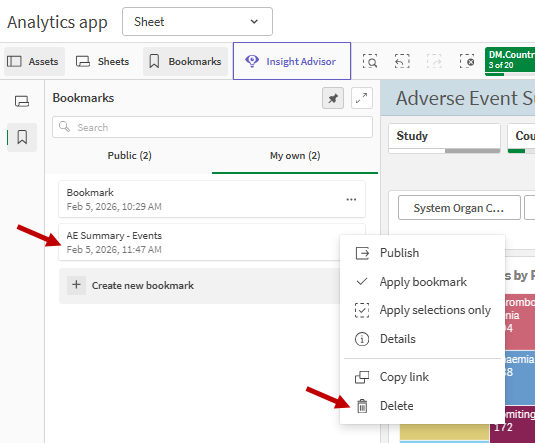The image size is (535, 443).
Task: Open the Study filter pane
Action: 444,138
